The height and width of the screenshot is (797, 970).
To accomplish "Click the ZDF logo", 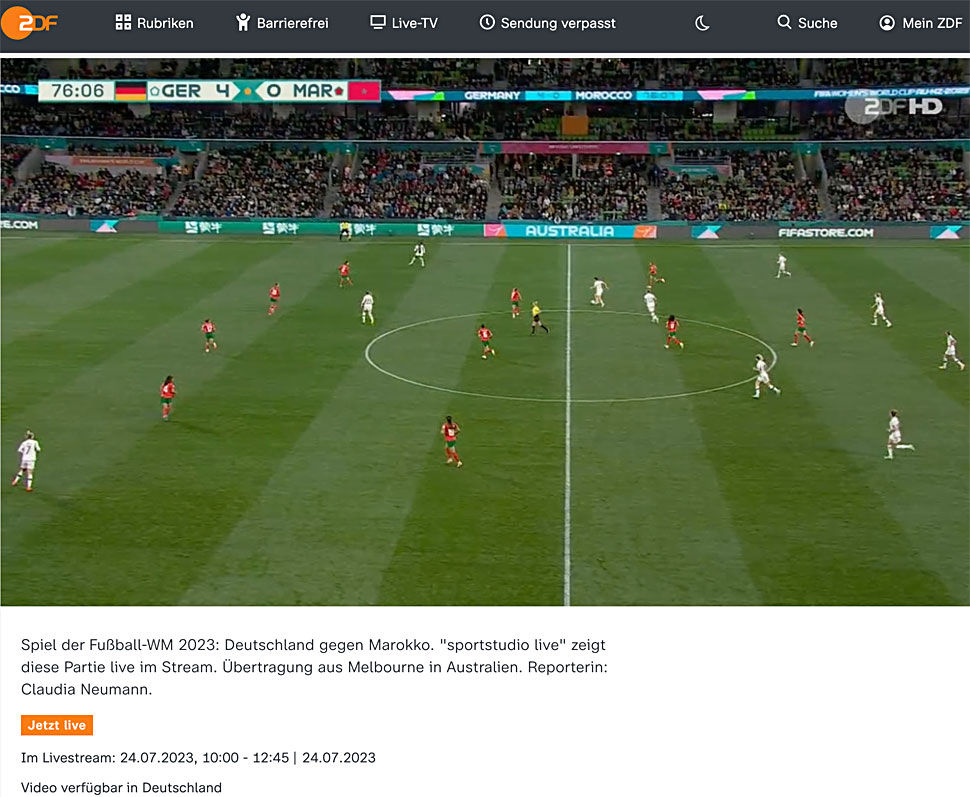I will [29, 23].
